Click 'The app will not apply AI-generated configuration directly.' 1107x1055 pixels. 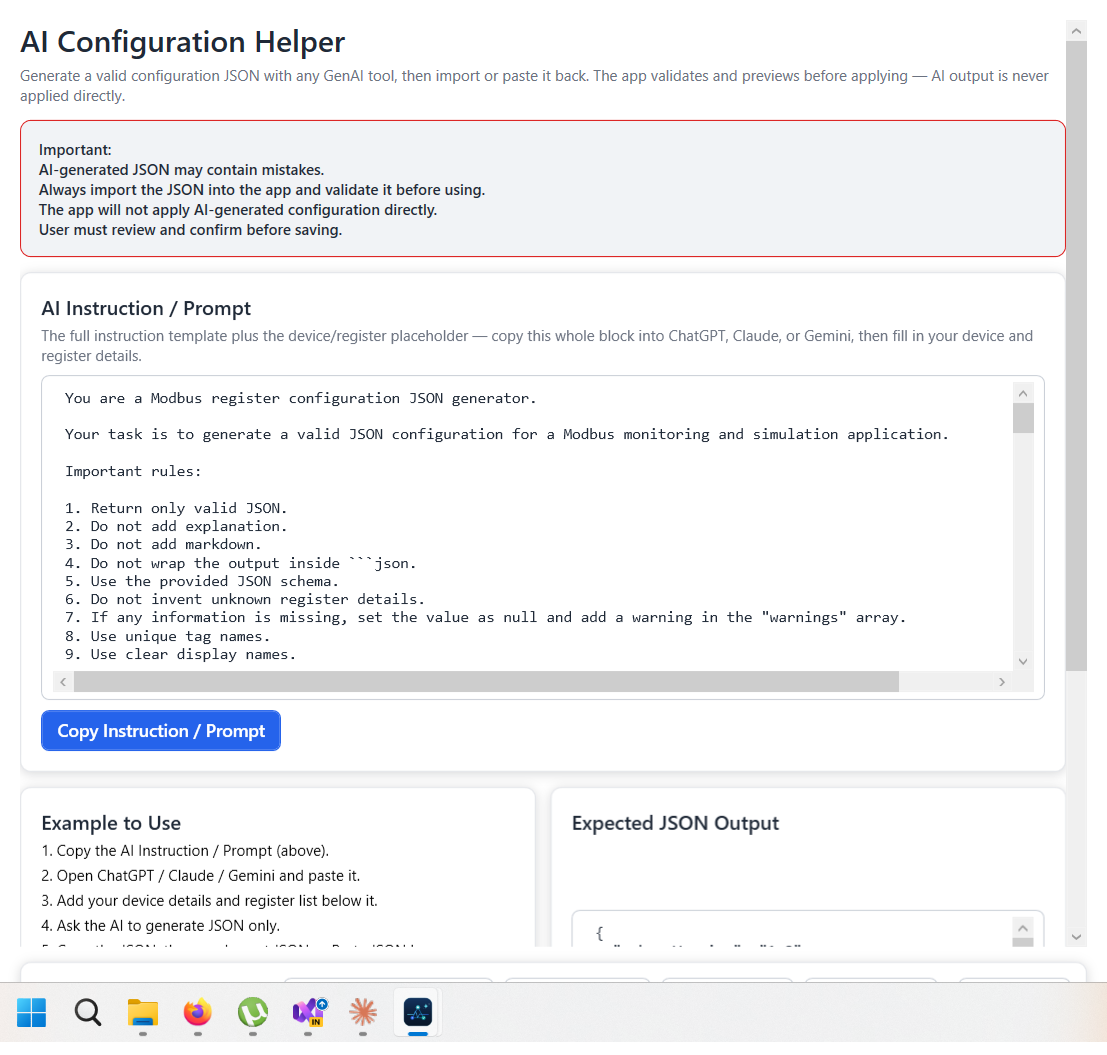click(x=238, y=210)
